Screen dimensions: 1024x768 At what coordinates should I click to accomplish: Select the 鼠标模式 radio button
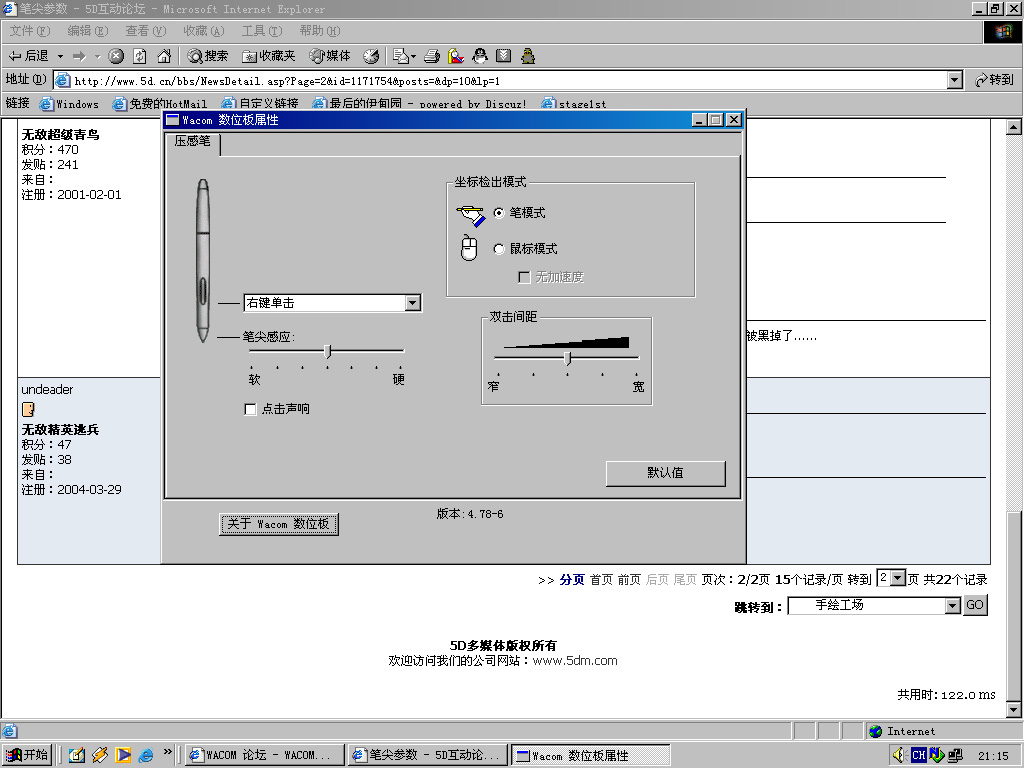[499, 249]
